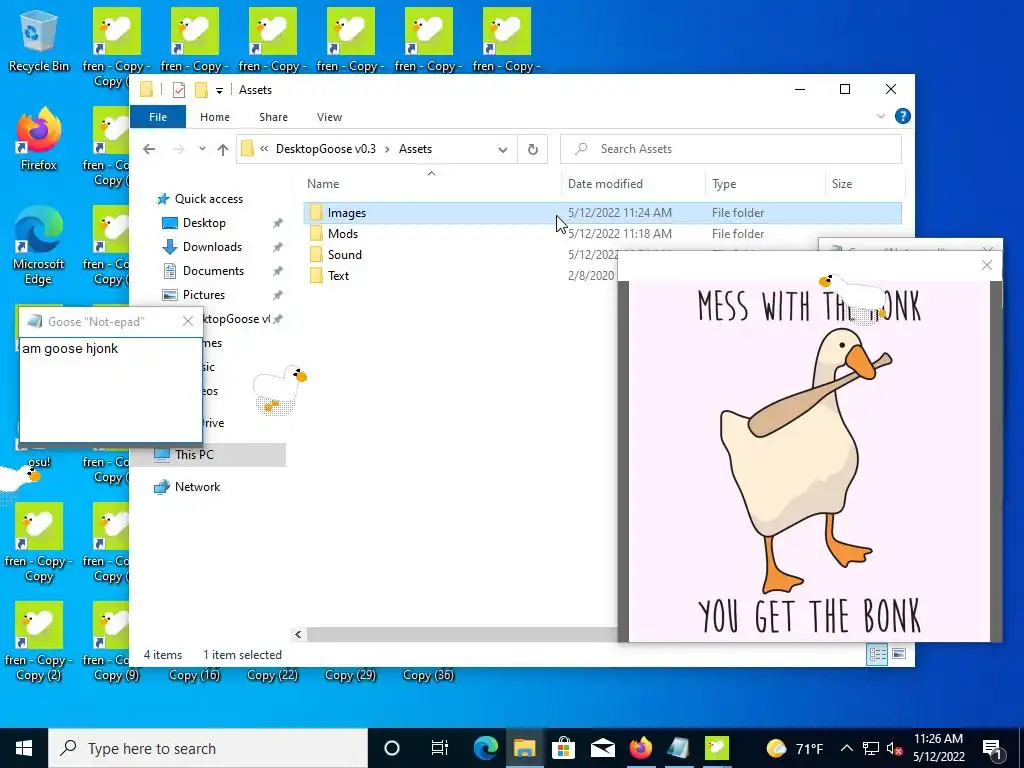1024x768 pixels.
Task: Open the Recycle Bin desktop icon
Action: coord(39,40)
